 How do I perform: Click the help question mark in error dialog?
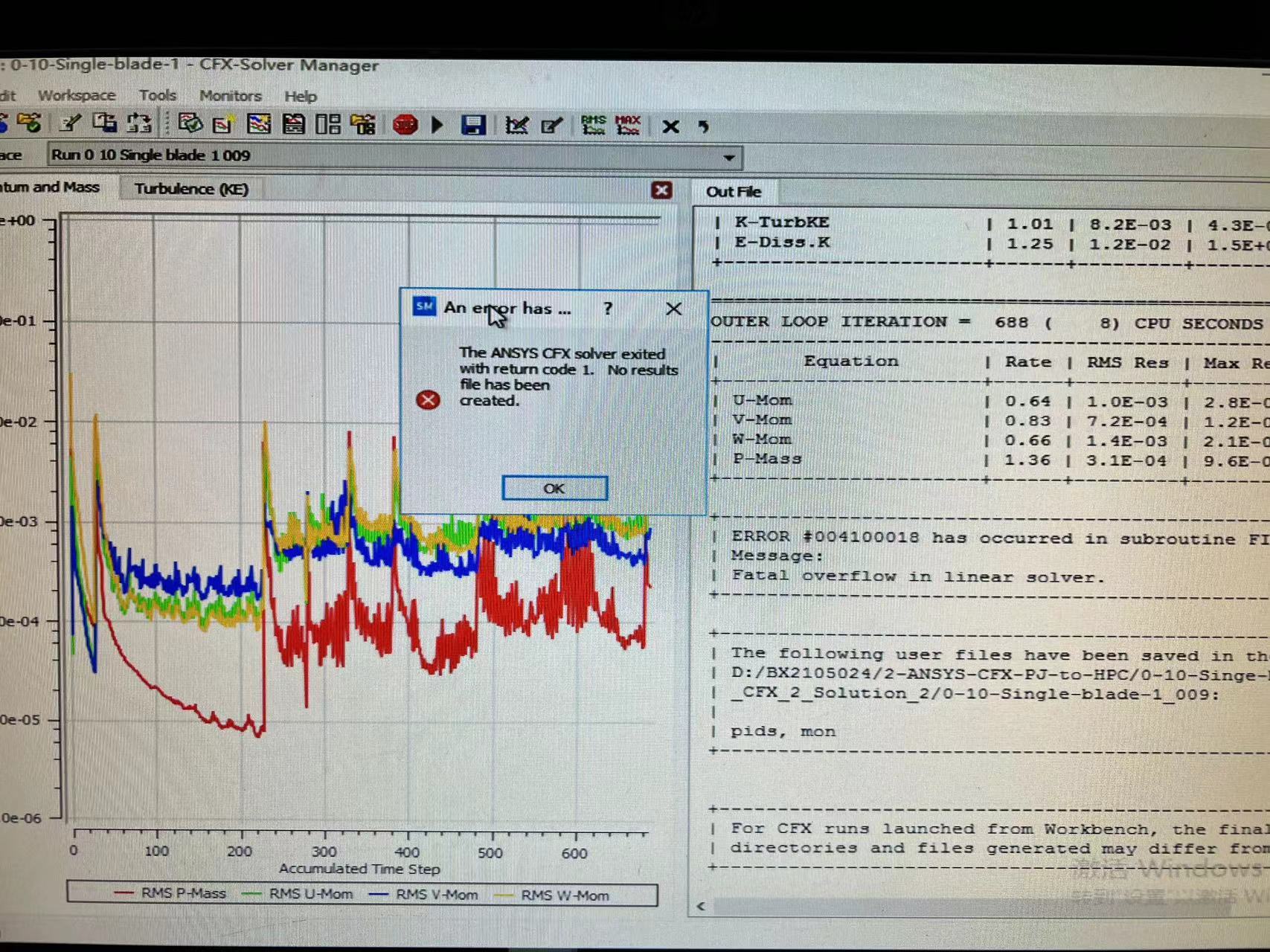(608, 309)
